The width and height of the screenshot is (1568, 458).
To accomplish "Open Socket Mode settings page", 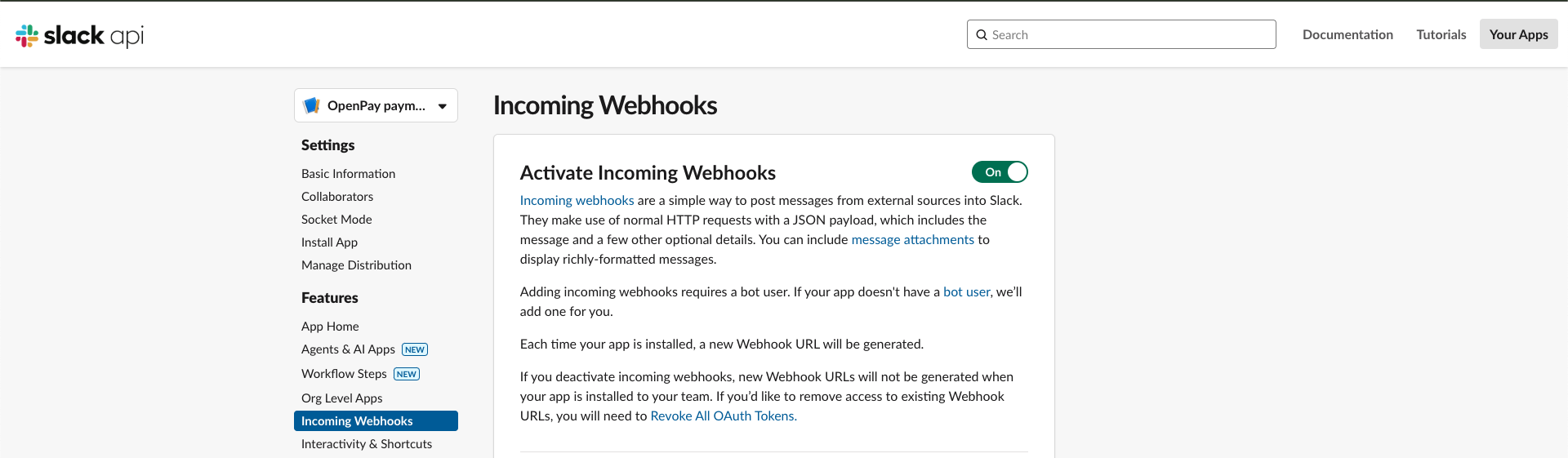I will point(336,220).
